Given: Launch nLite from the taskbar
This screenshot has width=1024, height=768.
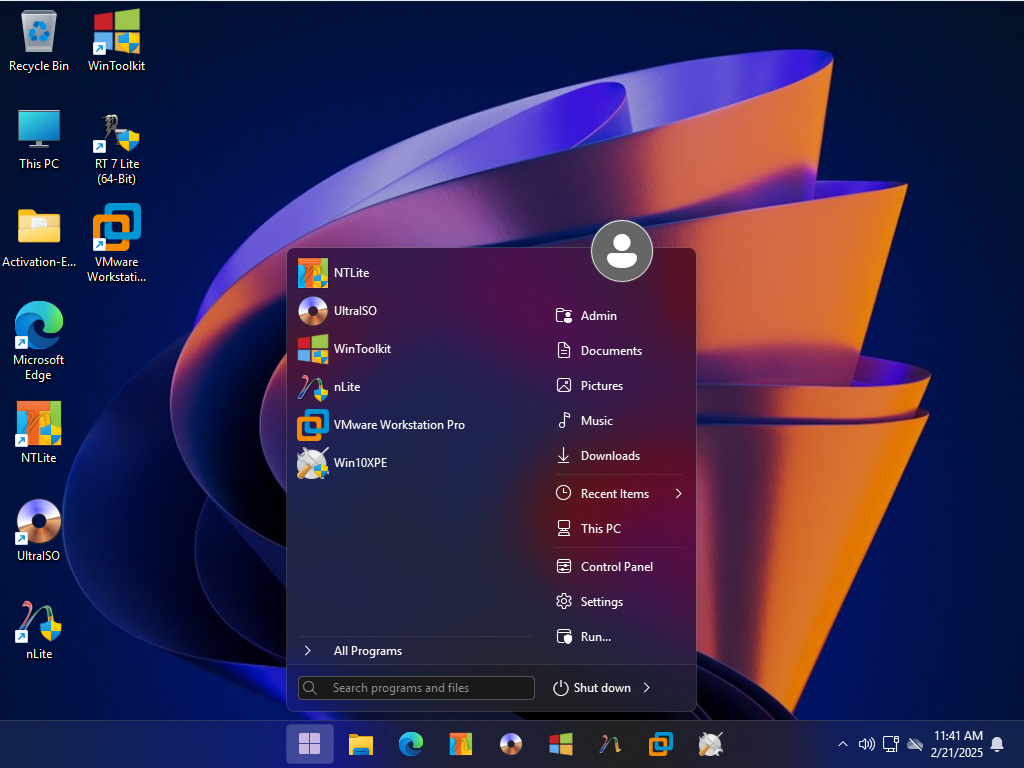Looking at the screenshot, I should pos(611,744).
